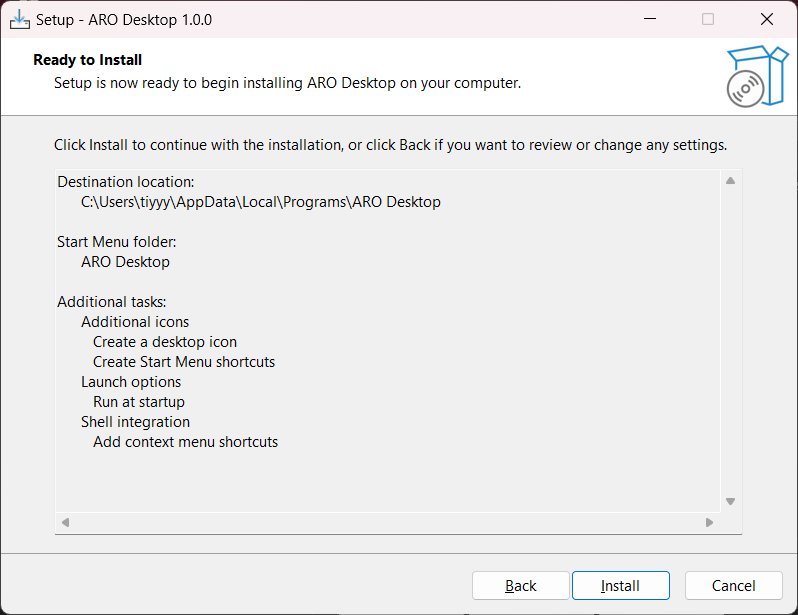Click the 'Setup - ARO Desktop 1.0.0' title
Viewport: 798px width, 615px height.
124,20
